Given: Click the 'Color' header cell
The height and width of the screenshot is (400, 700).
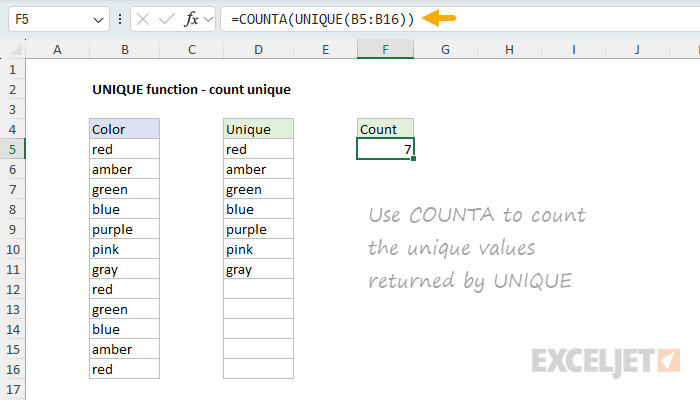Looking at the screenshot, I should point(125,129).
